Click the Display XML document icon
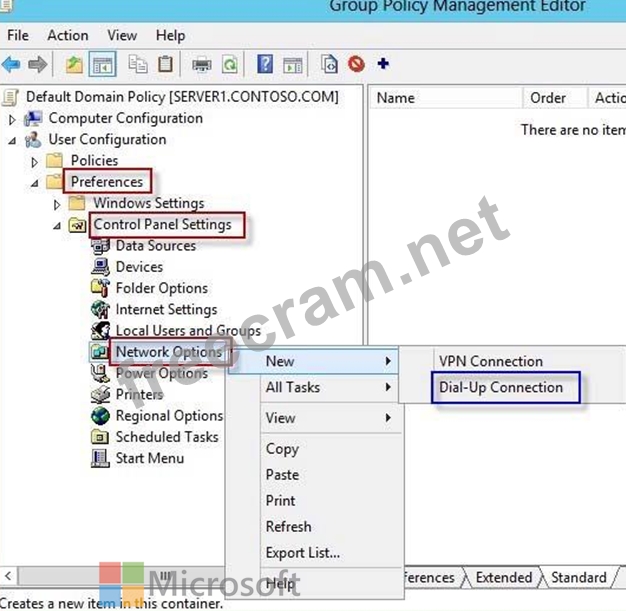 (x=329, y=64)
